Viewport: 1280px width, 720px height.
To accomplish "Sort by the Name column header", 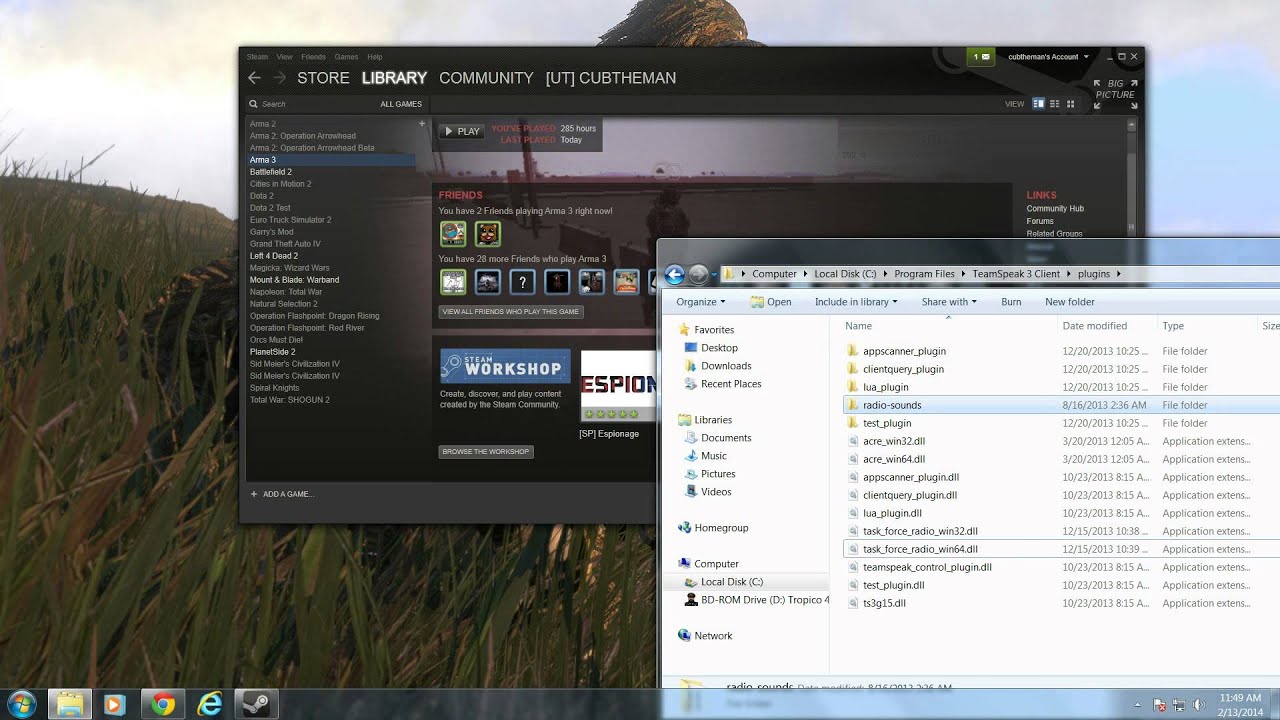I will point(858,326).
